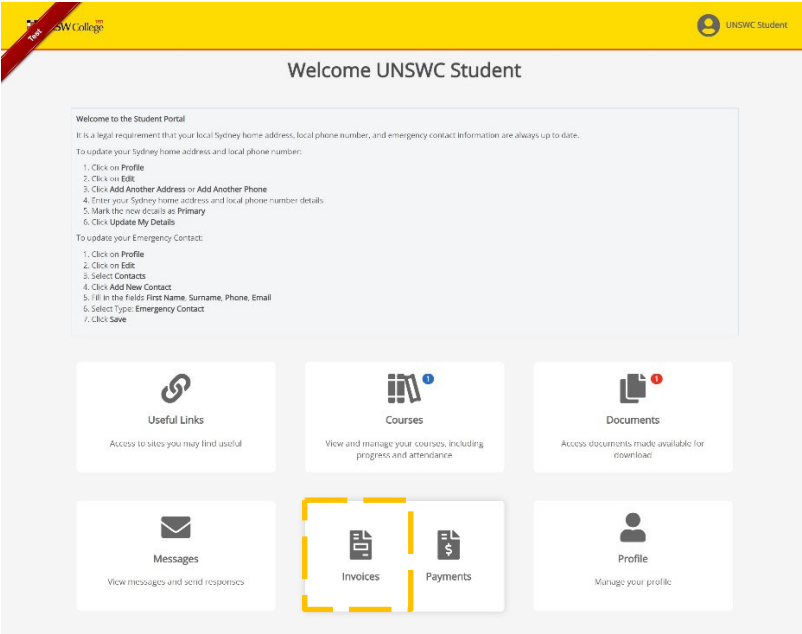
Task: Open the Courses tile label
Action: (403, 420)
